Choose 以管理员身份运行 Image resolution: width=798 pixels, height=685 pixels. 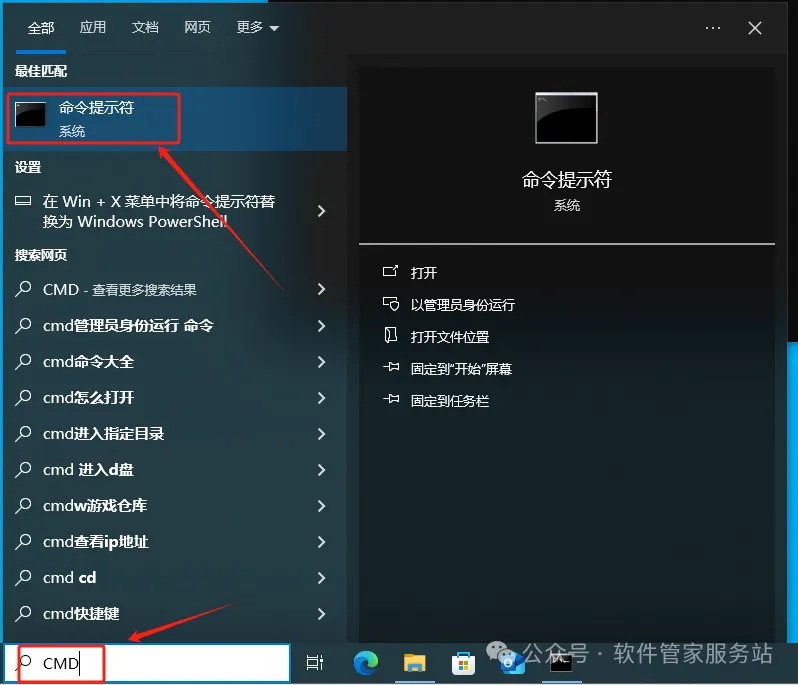[463, 305]
